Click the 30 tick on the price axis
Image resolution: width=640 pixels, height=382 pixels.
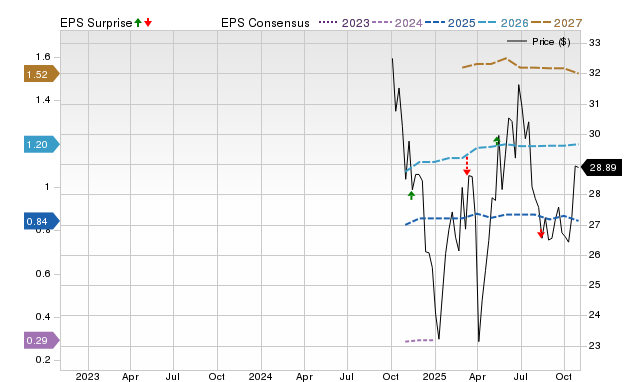pos(595,133)
